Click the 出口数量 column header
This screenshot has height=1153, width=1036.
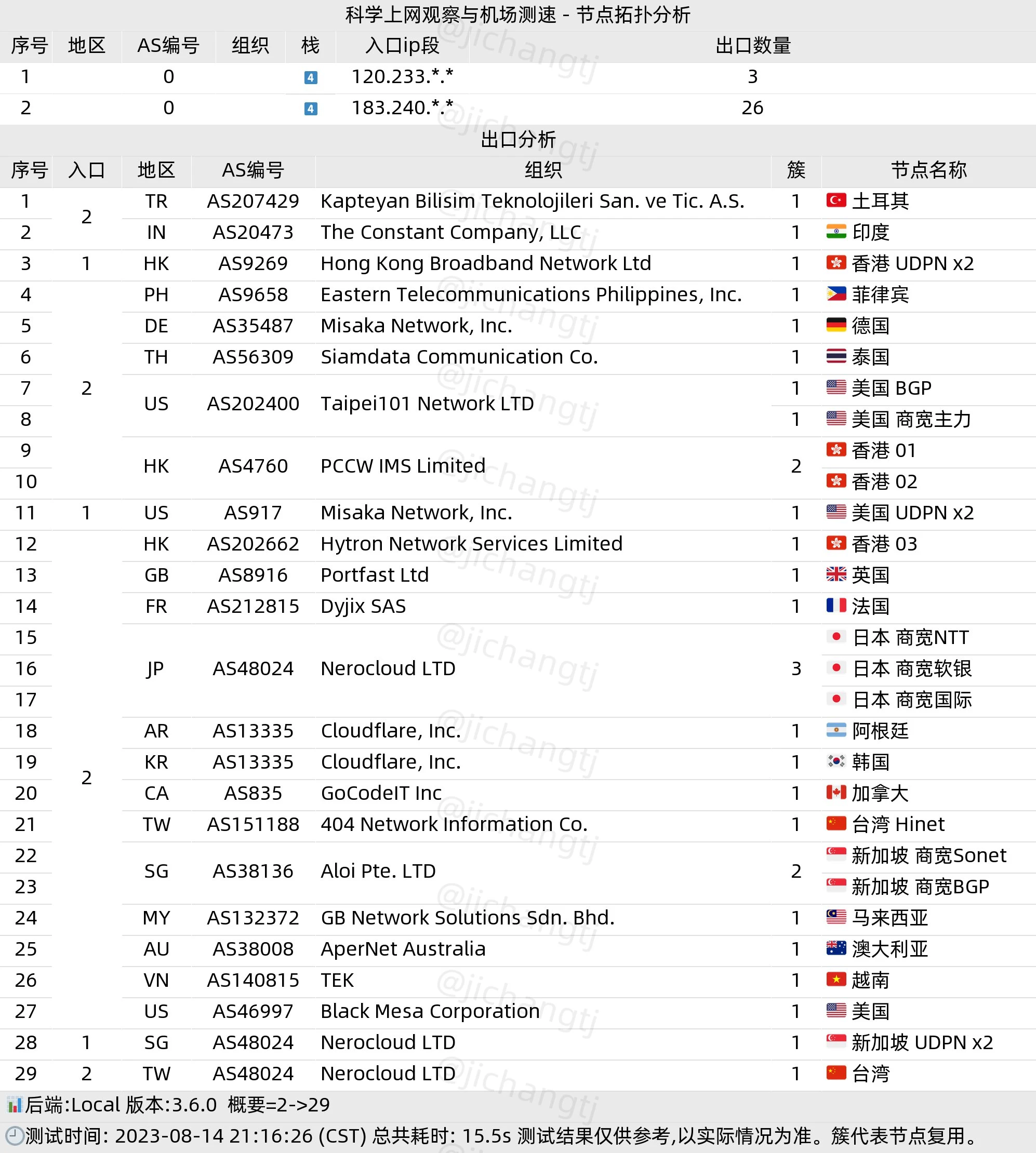tap(752, 46)
